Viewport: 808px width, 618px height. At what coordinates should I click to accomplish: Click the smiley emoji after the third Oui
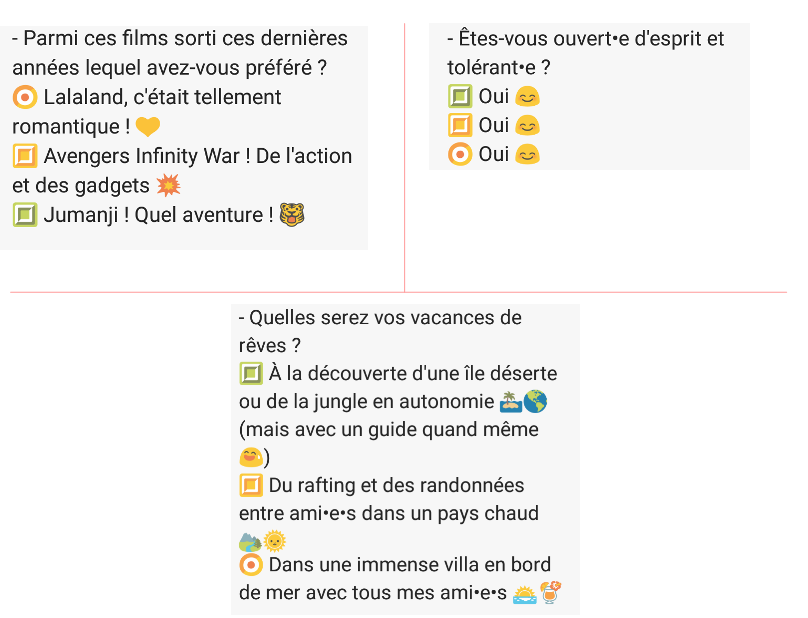coord(527,154)
